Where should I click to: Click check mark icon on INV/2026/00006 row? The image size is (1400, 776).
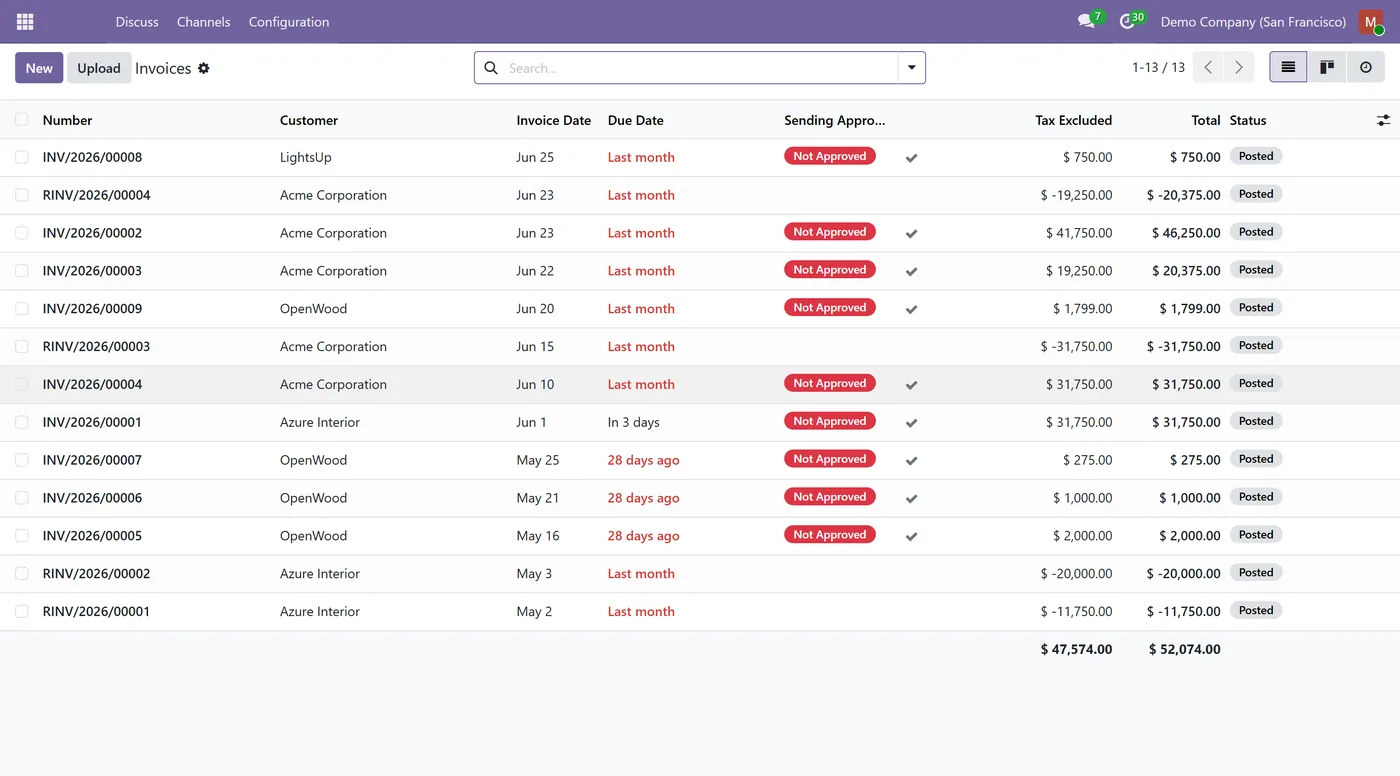pyautogui.click(x=911, y=499)
